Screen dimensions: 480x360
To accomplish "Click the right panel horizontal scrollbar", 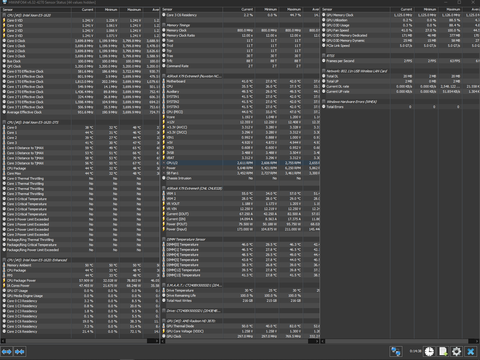I will pyautogui.click(x=400, y=341).
